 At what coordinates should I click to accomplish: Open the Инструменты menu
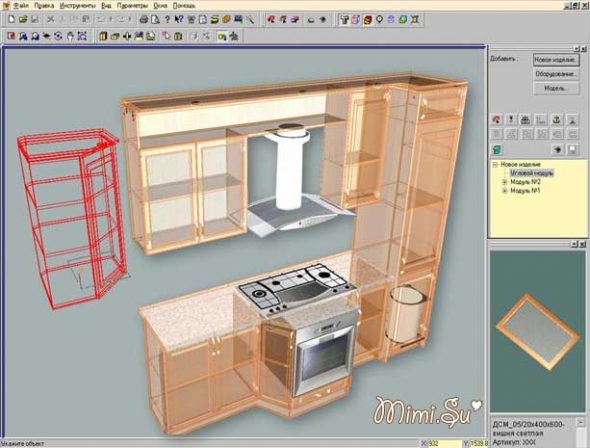77,6
